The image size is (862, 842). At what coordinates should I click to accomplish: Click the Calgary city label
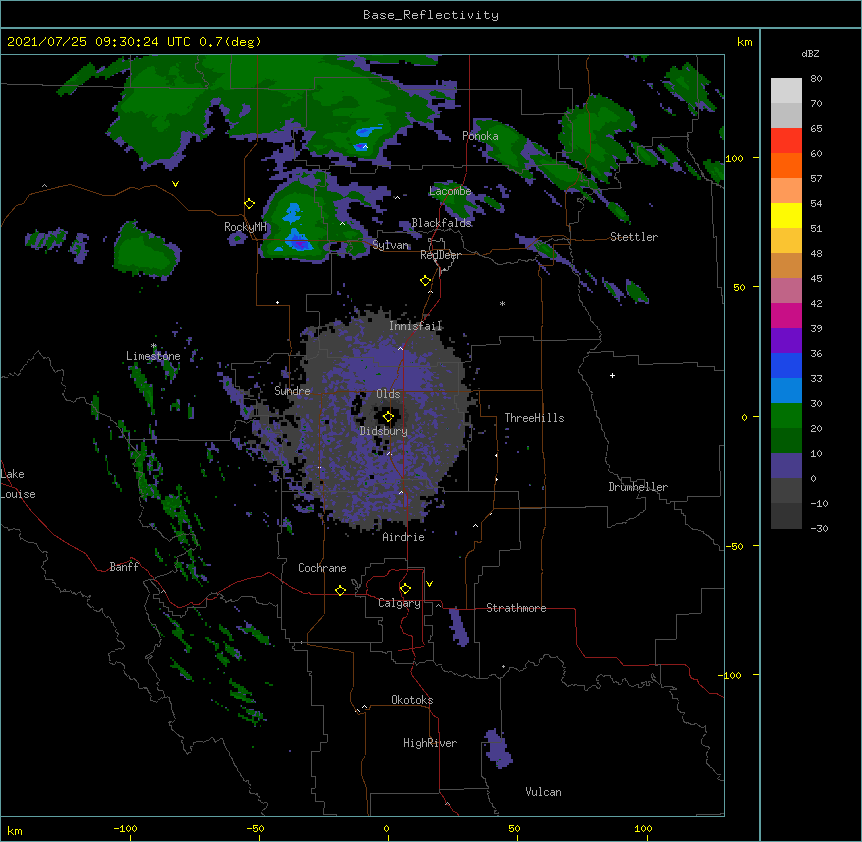(399, 603)
